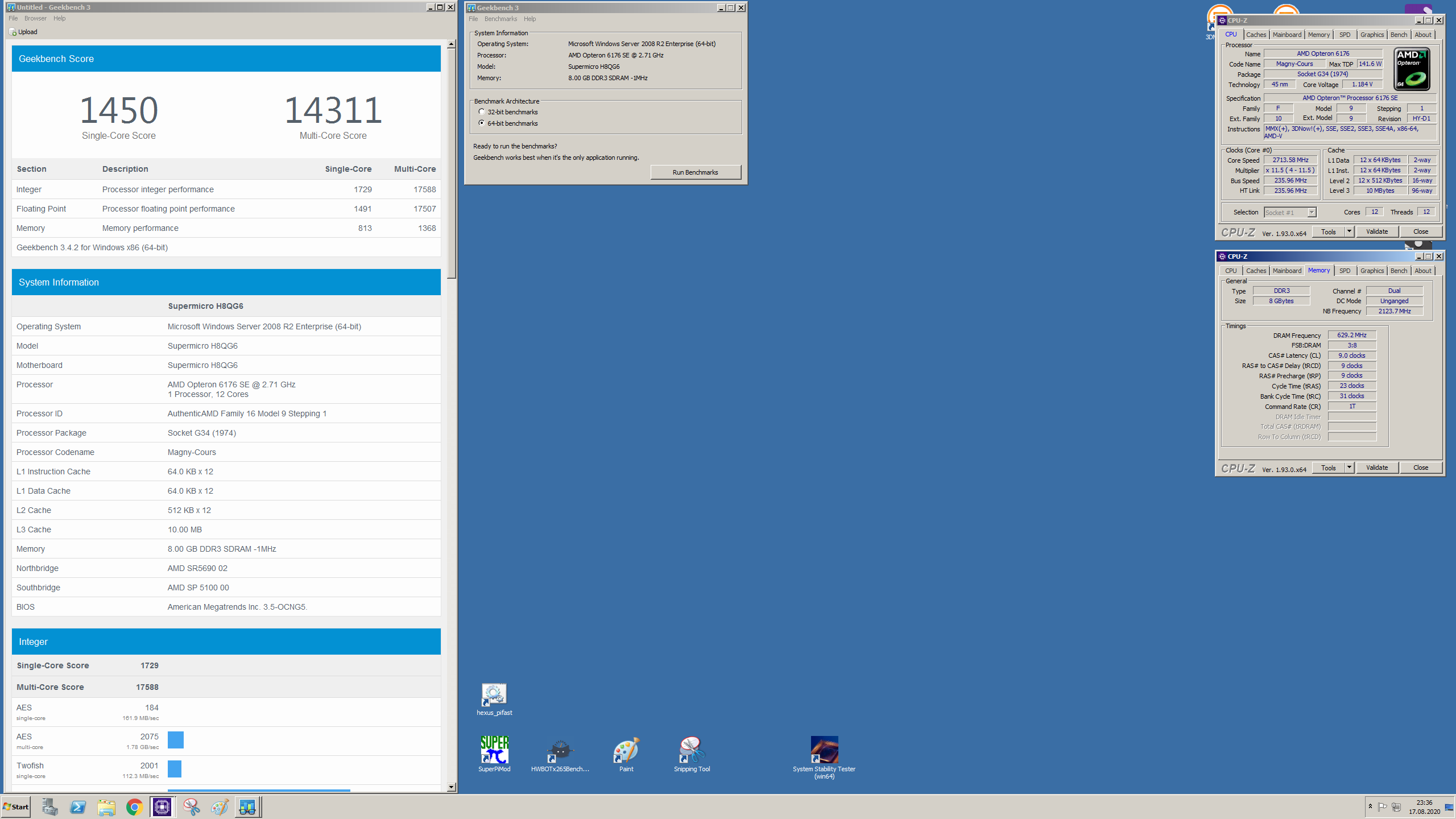This screenshot has height=819, width=1456.
Task: Open Paint from the taskbar palette icon
Action: 220,806
